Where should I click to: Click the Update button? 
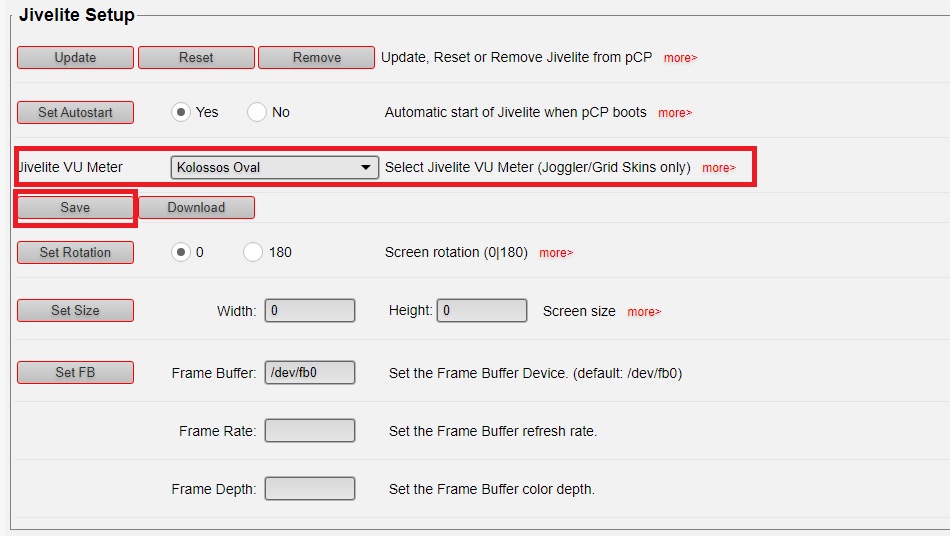point(75,58)
